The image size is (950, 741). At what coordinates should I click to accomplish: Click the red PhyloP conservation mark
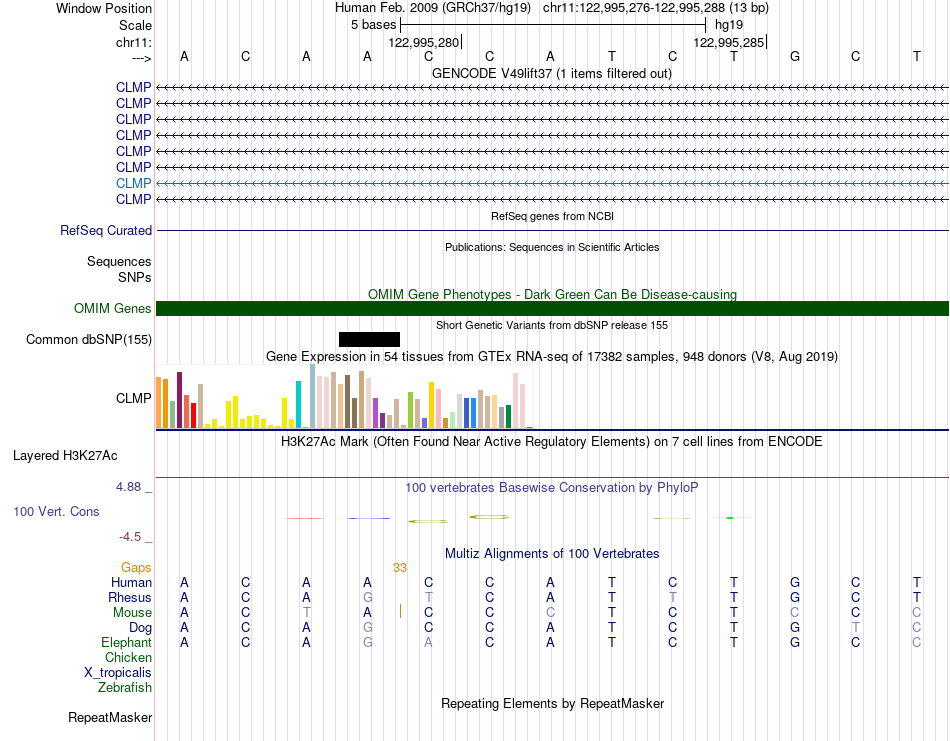pyautogui.click(x=305, y=518)
